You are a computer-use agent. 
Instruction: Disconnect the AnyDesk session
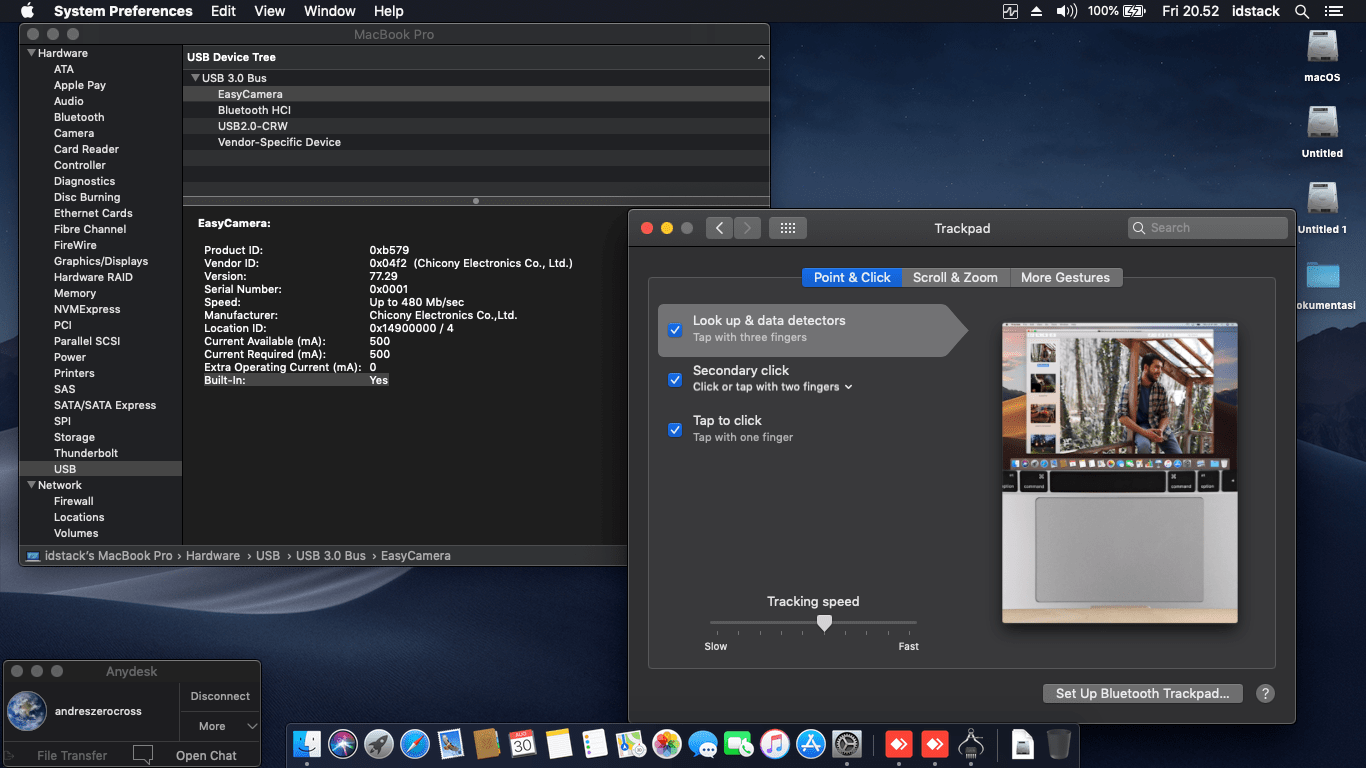(x=220, y=696)
